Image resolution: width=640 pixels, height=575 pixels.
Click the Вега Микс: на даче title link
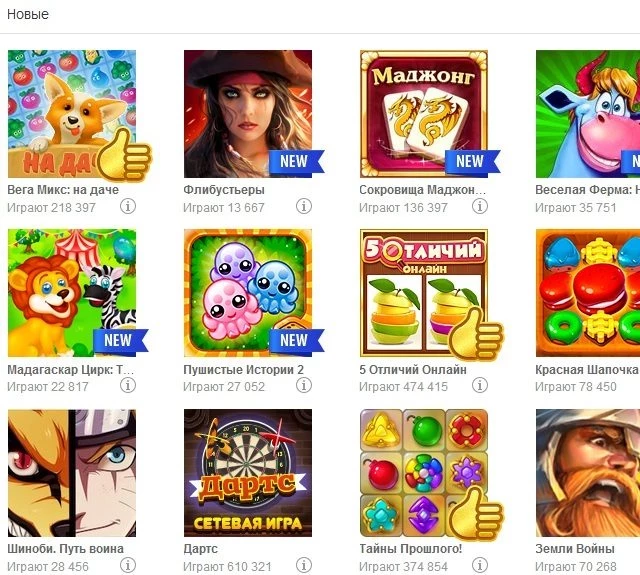(63, 190)
